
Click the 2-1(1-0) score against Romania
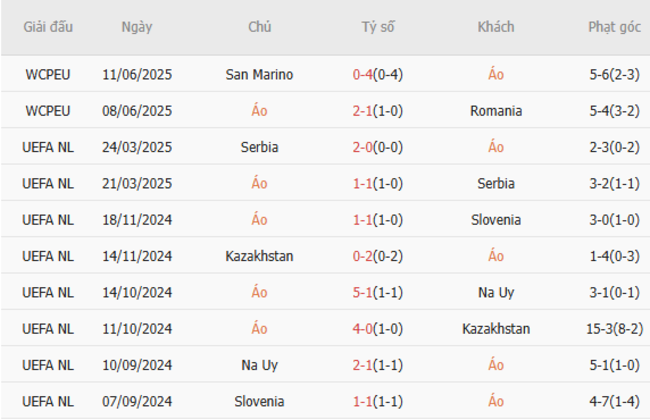[378, 111]
